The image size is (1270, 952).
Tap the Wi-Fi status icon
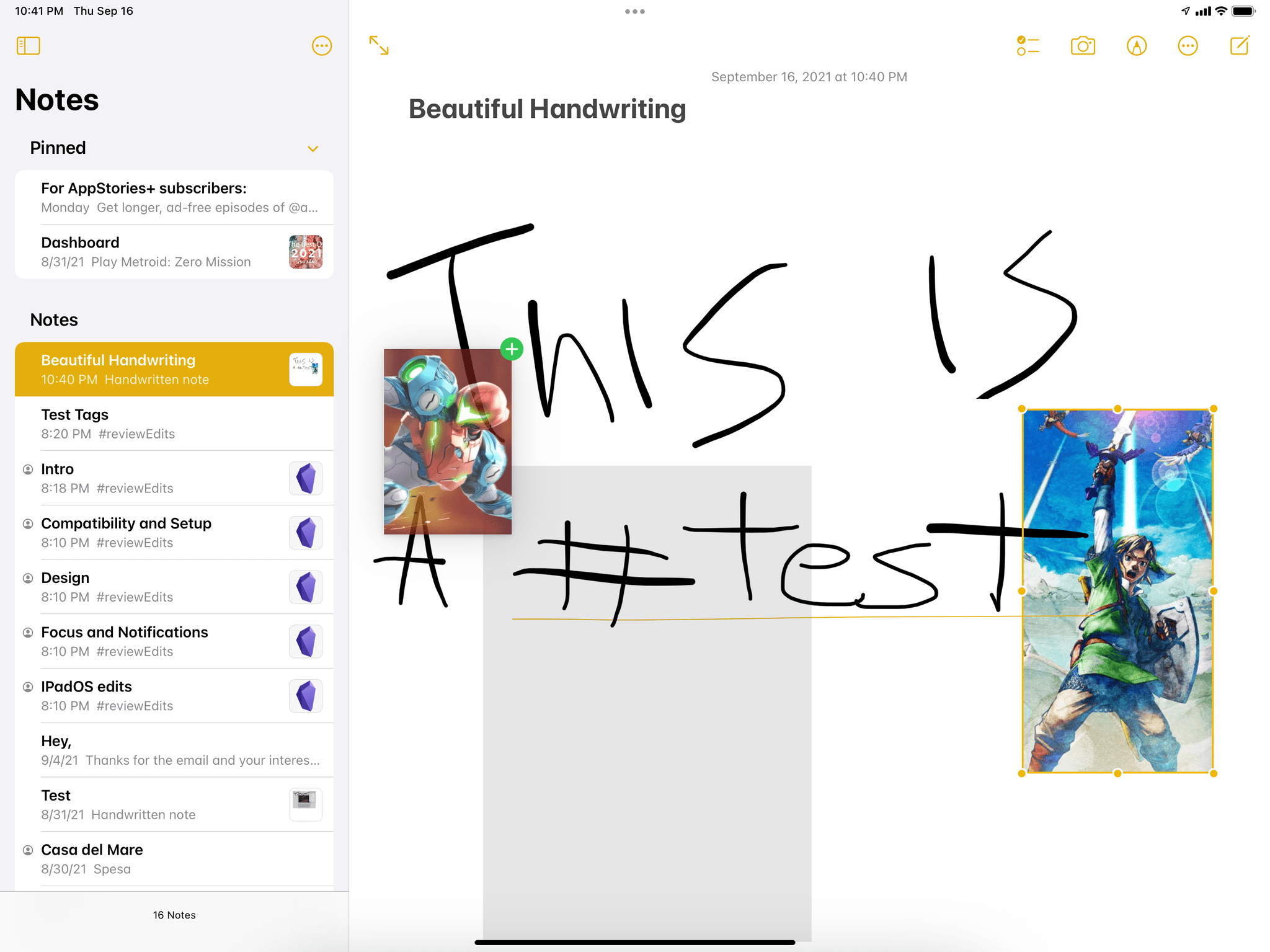[1221, 11]
